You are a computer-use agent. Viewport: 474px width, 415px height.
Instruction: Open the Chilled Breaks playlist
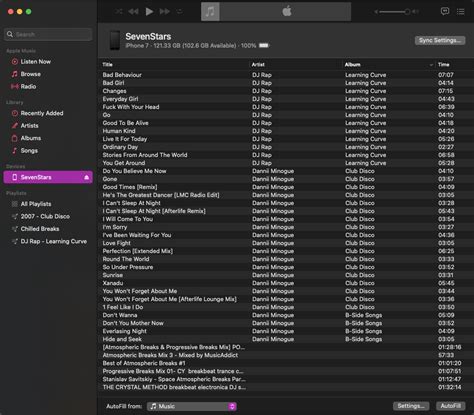(x=40, y=229)
